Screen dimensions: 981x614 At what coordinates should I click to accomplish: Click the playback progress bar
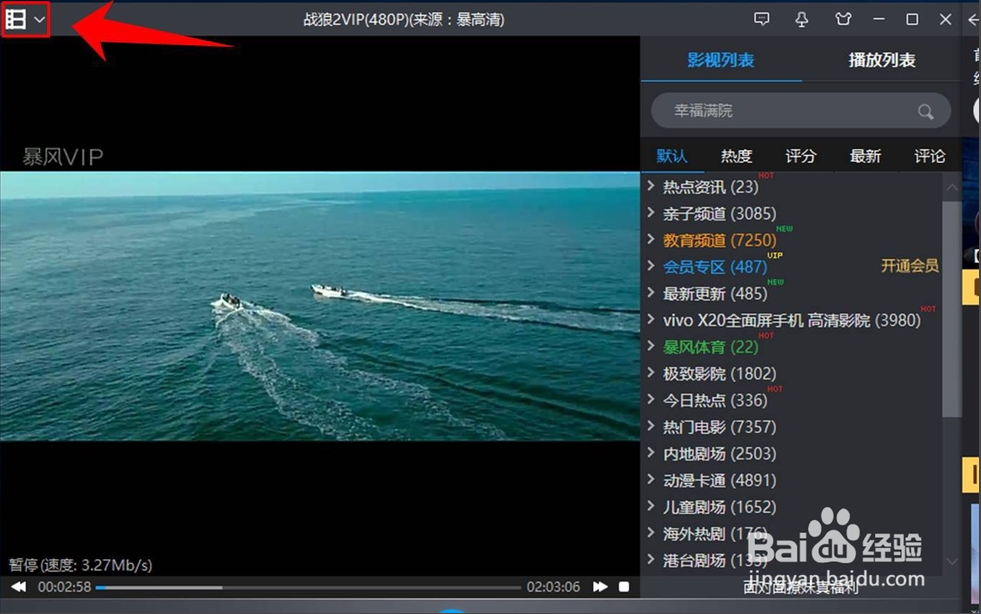coord(308,587)
